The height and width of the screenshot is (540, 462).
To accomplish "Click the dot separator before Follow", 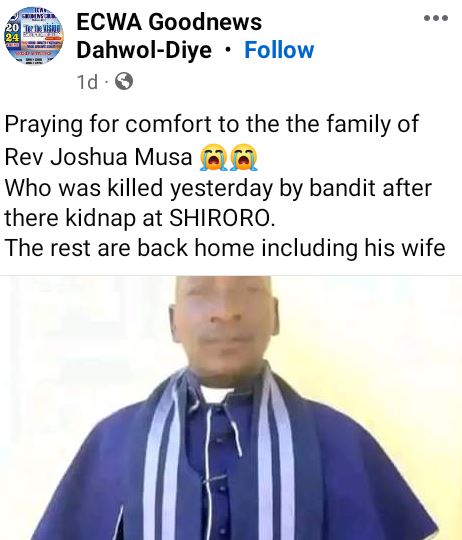I will click(228, 50).
